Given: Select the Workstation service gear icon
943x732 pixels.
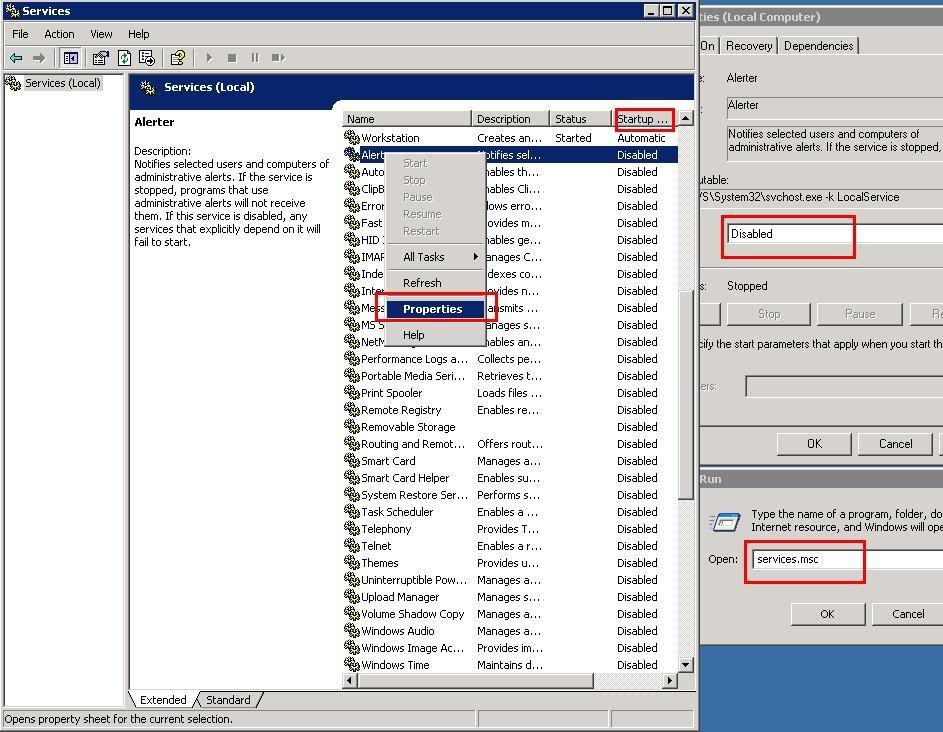Looking at the screenshot, I should (x=352, y=137).
